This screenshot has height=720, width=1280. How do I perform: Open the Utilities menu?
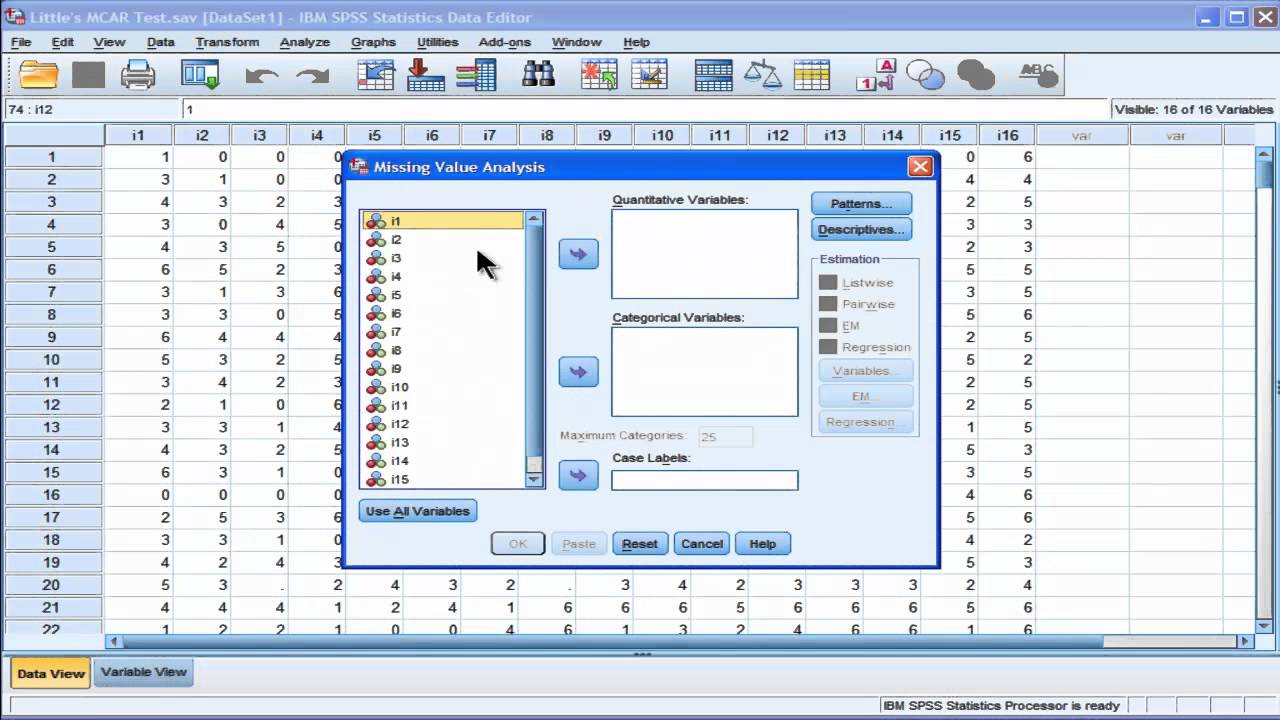point(437,42)
